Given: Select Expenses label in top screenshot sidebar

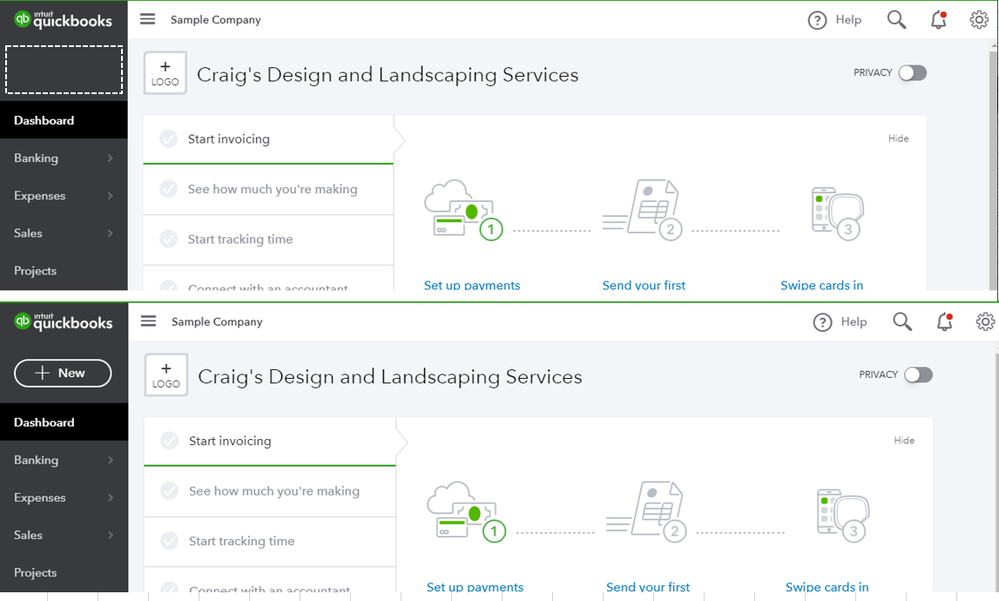Looking at the screenshot, I should [x=40, y=196].
